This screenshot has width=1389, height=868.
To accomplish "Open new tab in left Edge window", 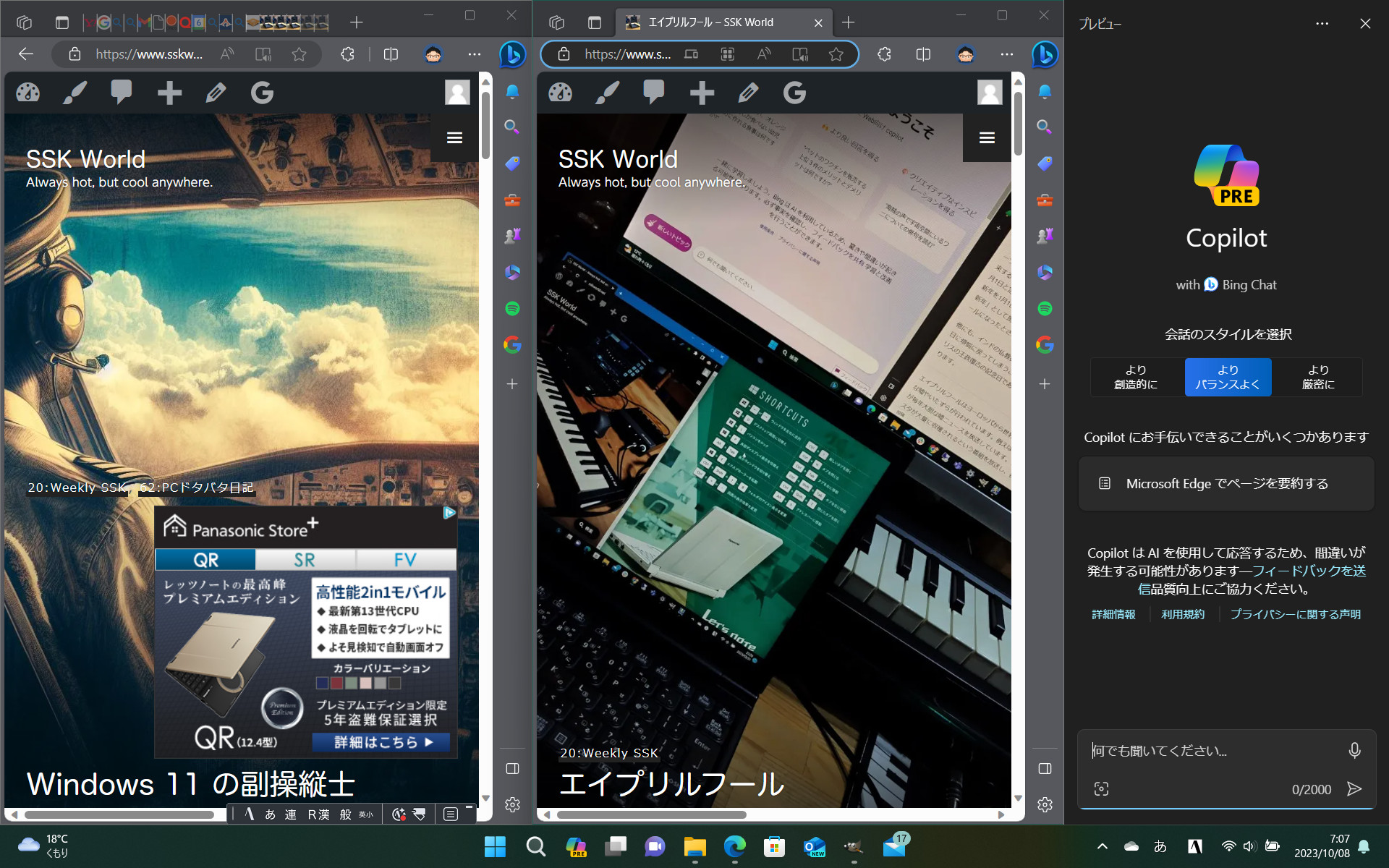I will (x=356, y=22).
